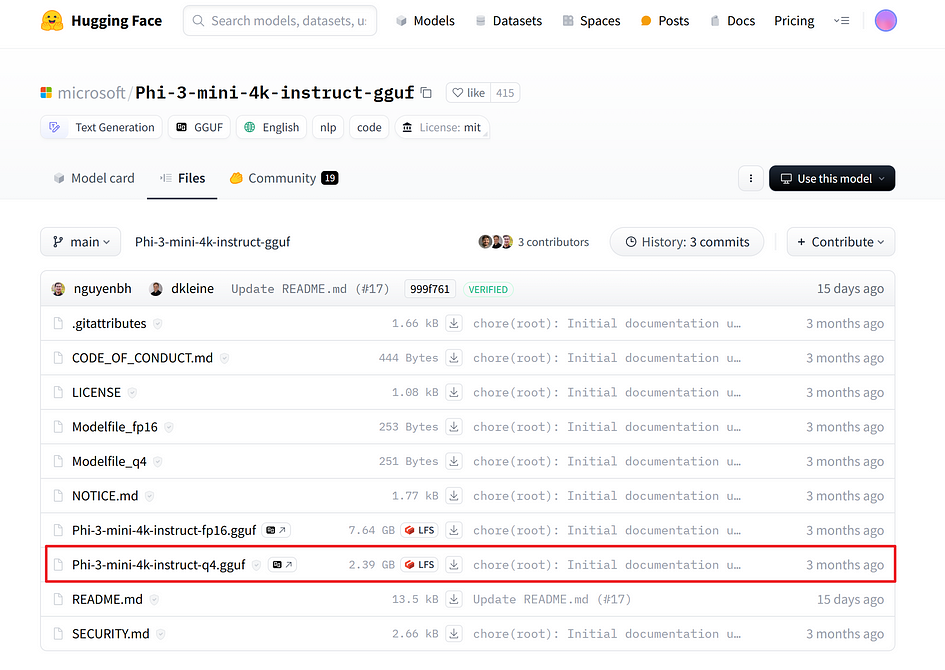Expand the Use this model dropdown
Viewport: 945px width, 670px height.
tap(832, 178)
